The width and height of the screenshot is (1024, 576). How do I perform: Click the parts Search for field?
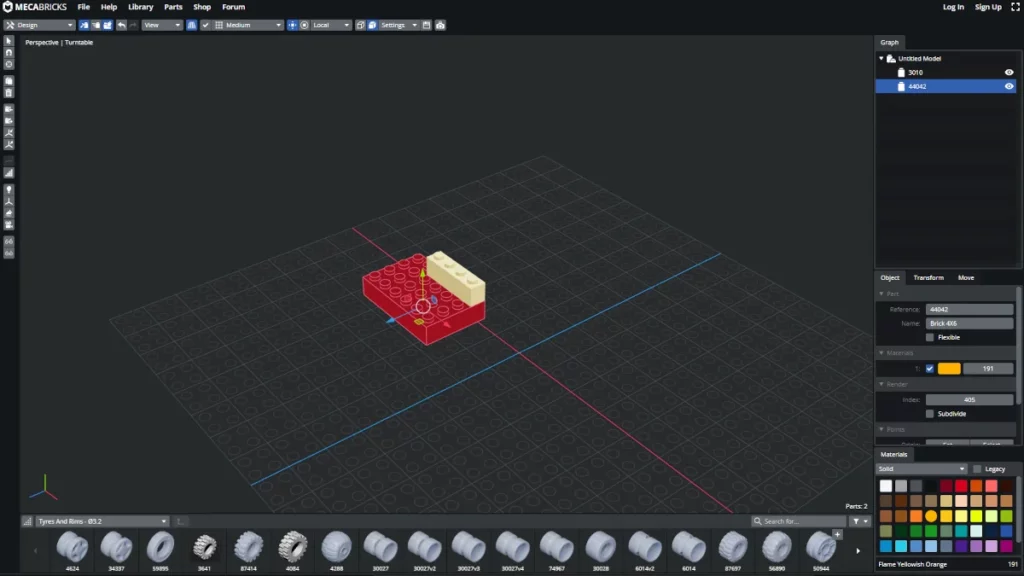tap(798, 521)
